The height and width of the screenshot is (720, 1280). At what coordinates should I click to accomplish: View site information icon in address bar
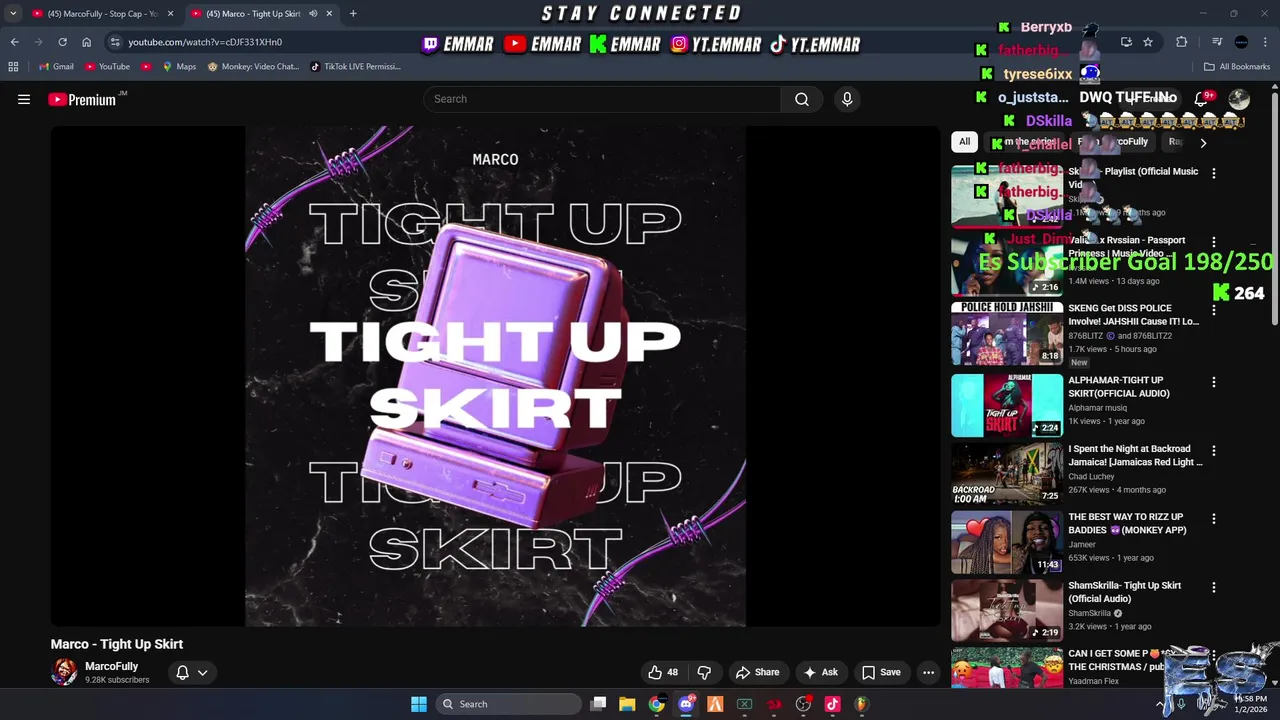115,42
